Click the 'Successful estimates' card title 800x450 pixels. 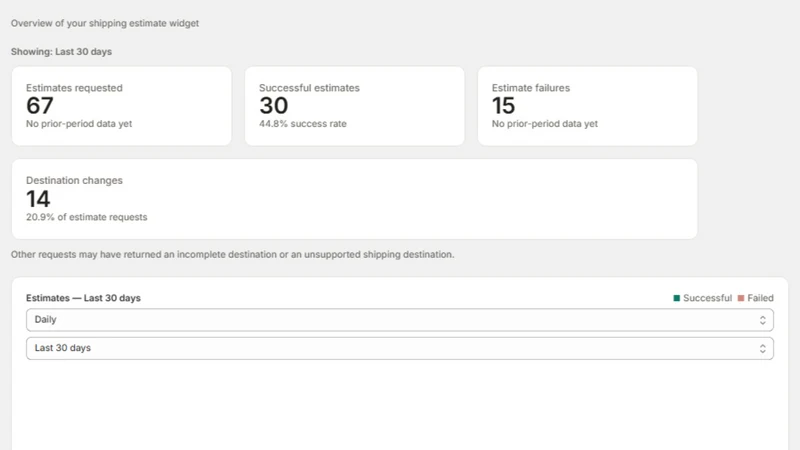[309, 88]
